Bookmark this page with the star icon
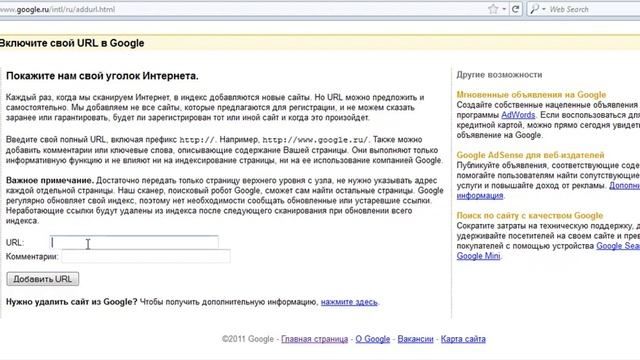This screenshot has width=640, height=360. click(493, 9)
